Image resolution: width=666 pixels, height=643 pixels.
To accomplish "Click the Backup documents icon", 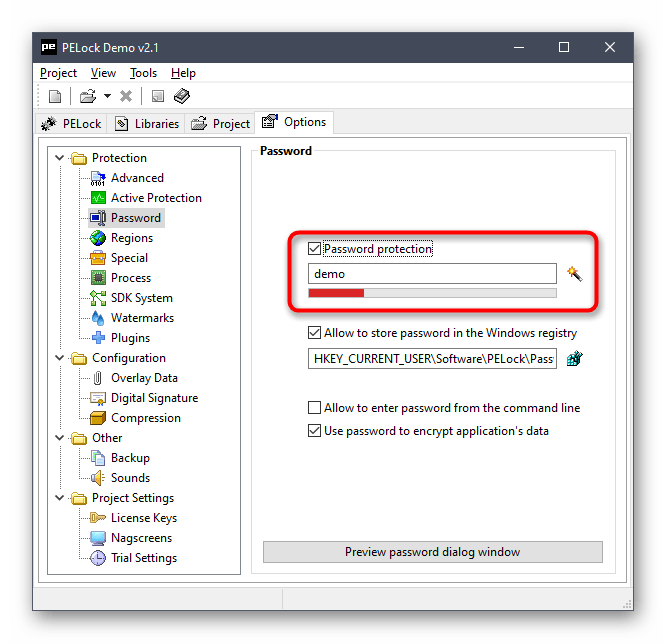I will [98, 458].
